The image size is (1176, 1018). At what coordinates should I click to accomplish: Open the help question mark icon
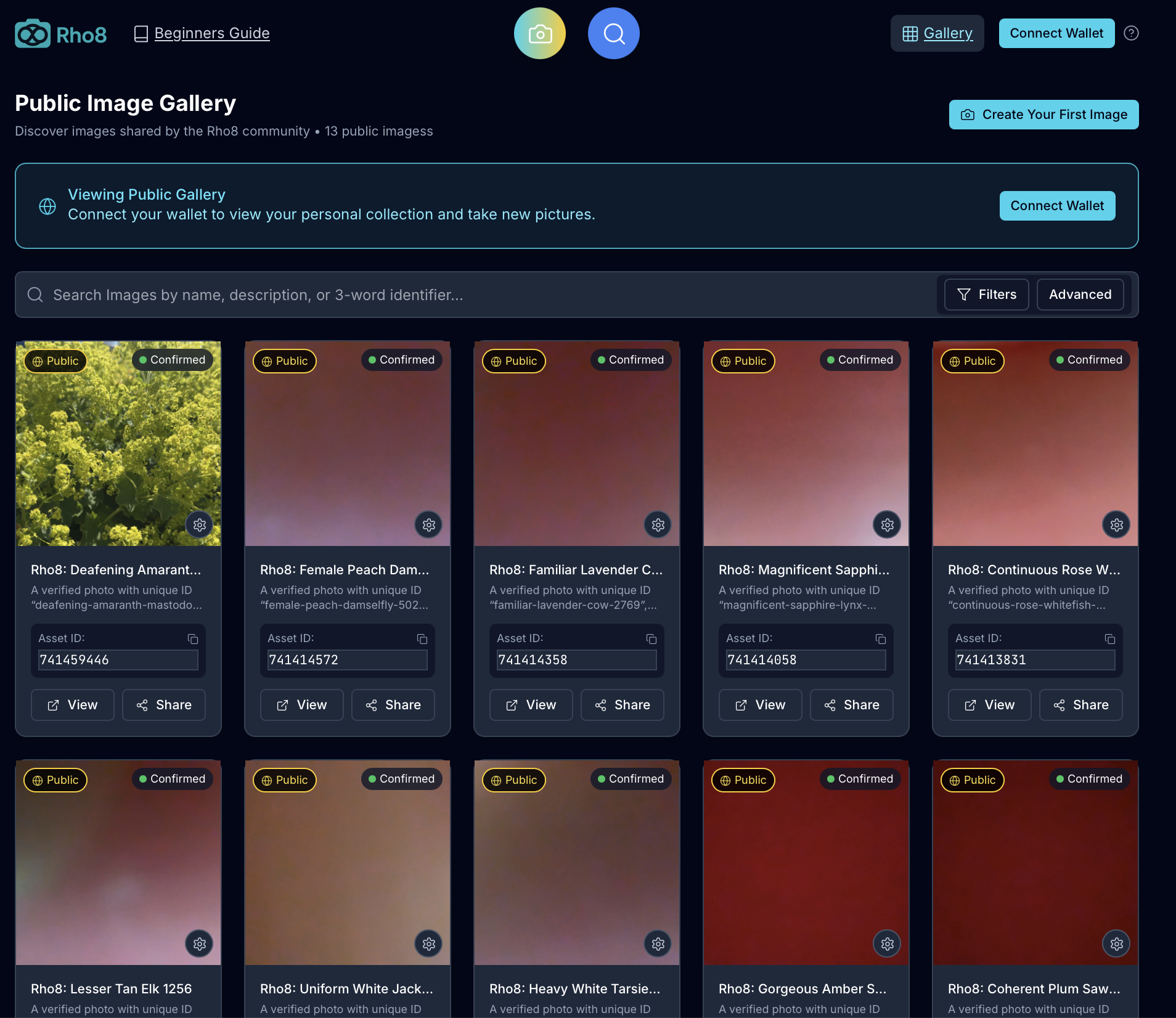pyautogui.click(x=1132, y=33)
